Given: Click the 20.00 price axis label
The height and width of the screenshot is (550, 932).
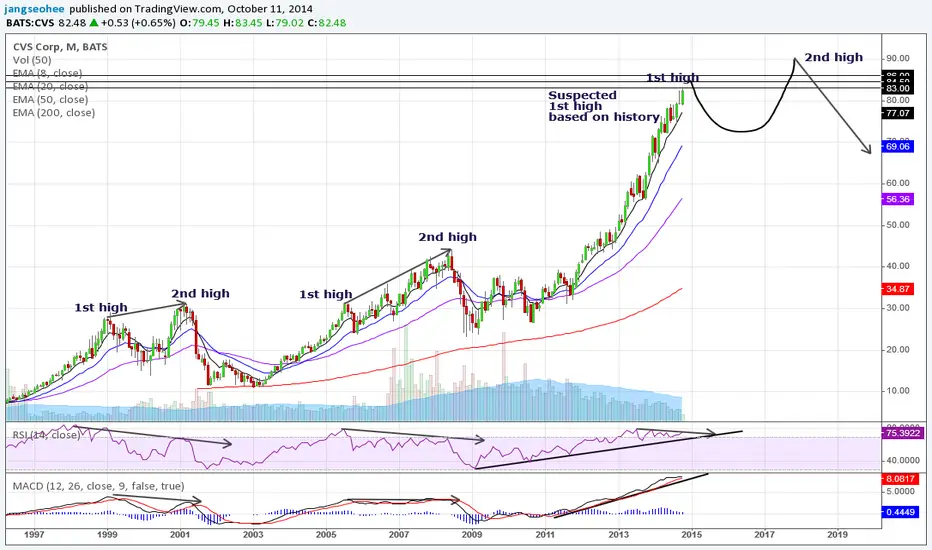Looking at the screenshot, I should coord(898,350).
